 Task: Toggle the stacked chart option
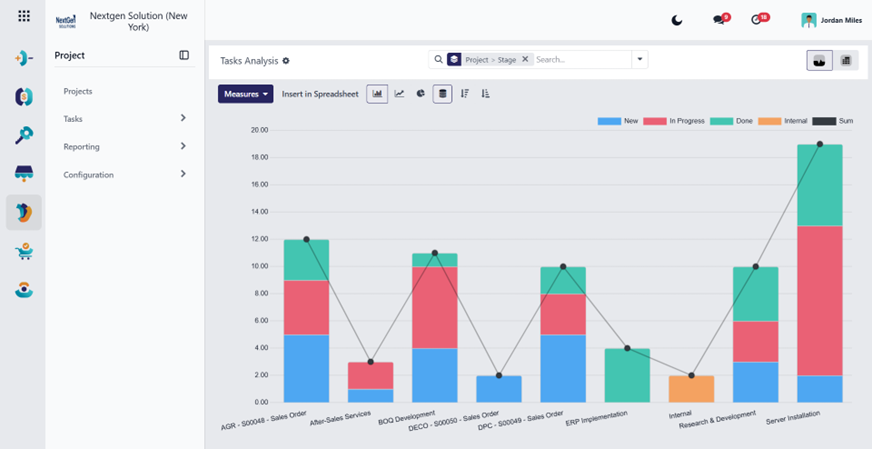click(443, 94)
